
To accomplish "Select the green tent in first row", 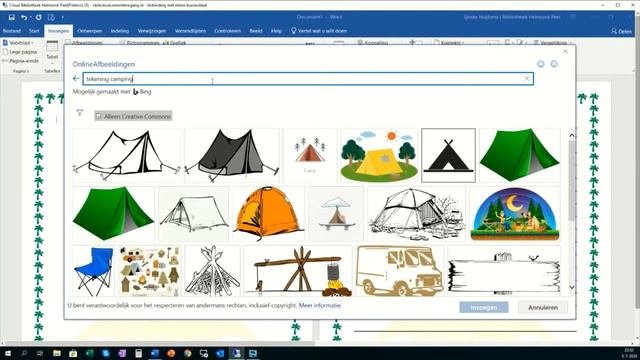I will click(519, 155).
